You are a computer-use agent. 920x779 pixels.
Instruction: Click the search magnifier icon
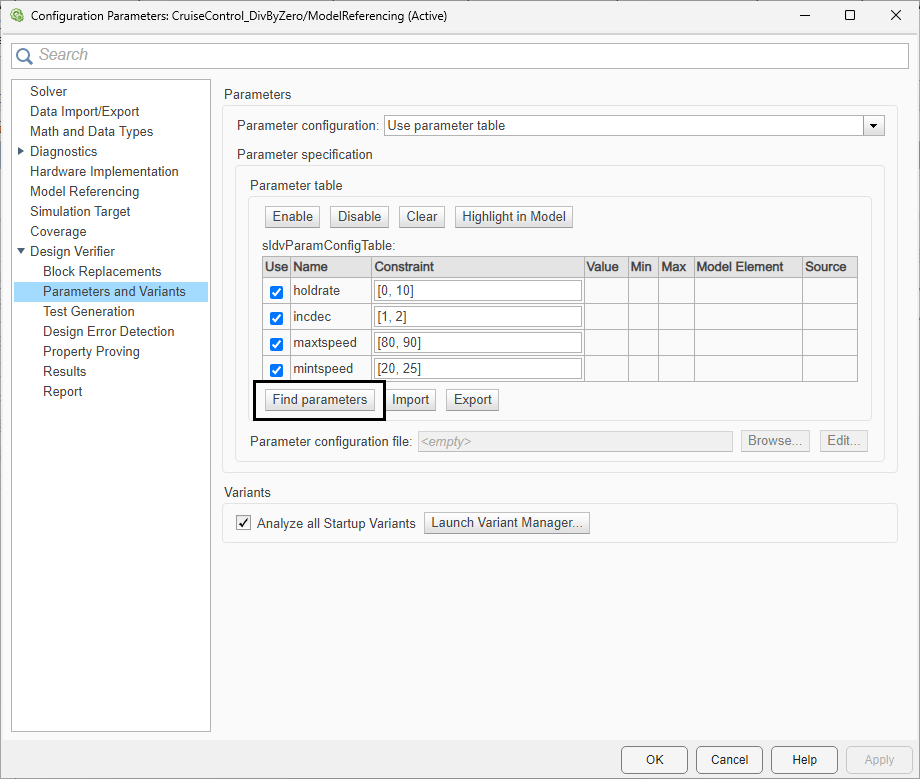[x=24, y=56]
